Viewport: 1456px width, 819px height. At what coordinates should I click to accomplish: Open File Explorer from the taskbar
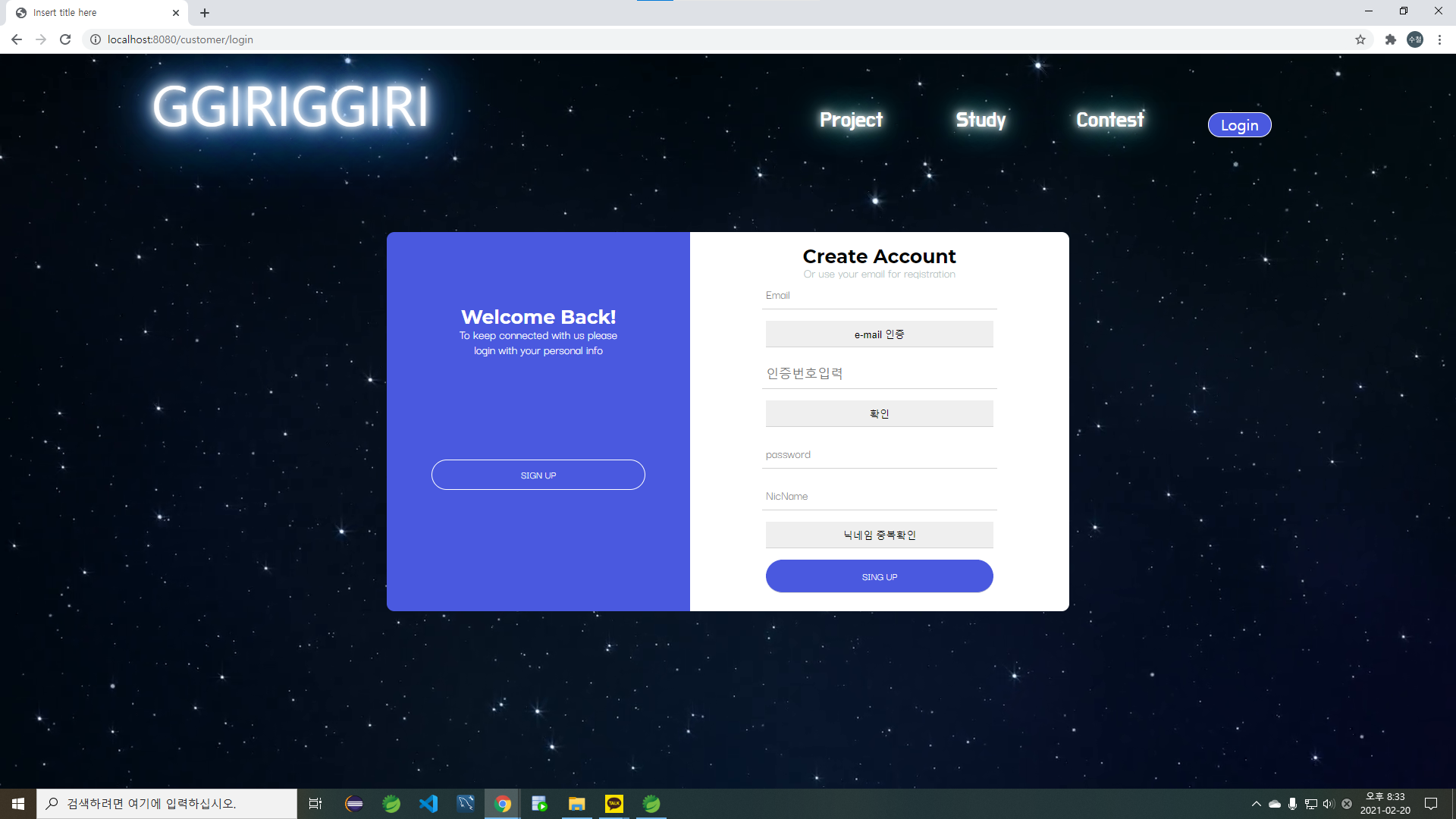tap(577, 804)
